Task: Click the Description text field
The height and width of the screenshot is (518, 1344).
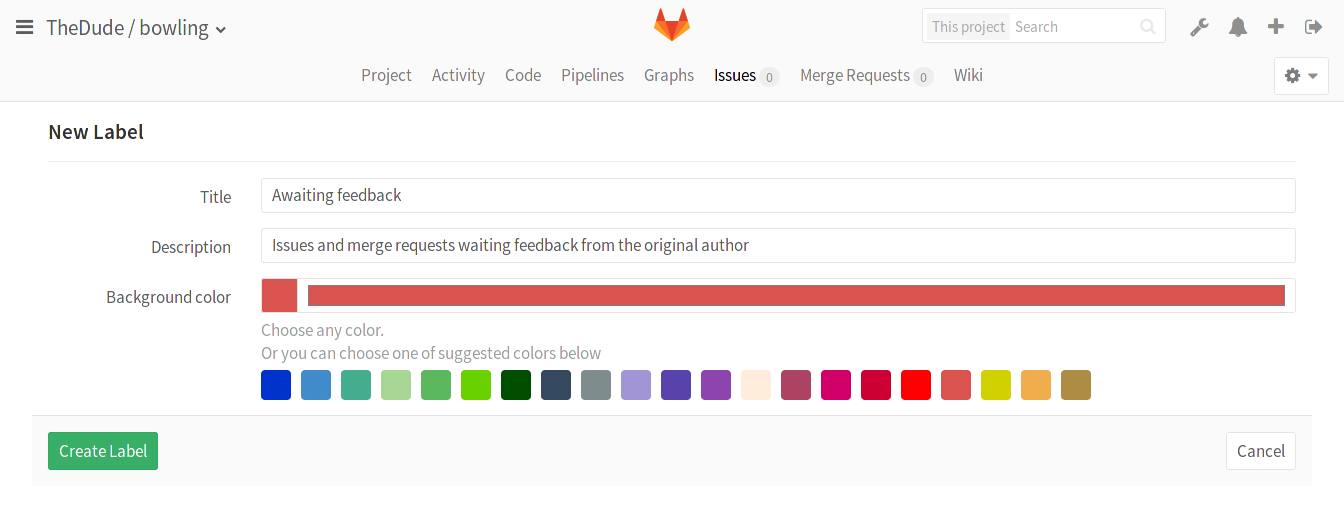Action: [x=778, y=246]
